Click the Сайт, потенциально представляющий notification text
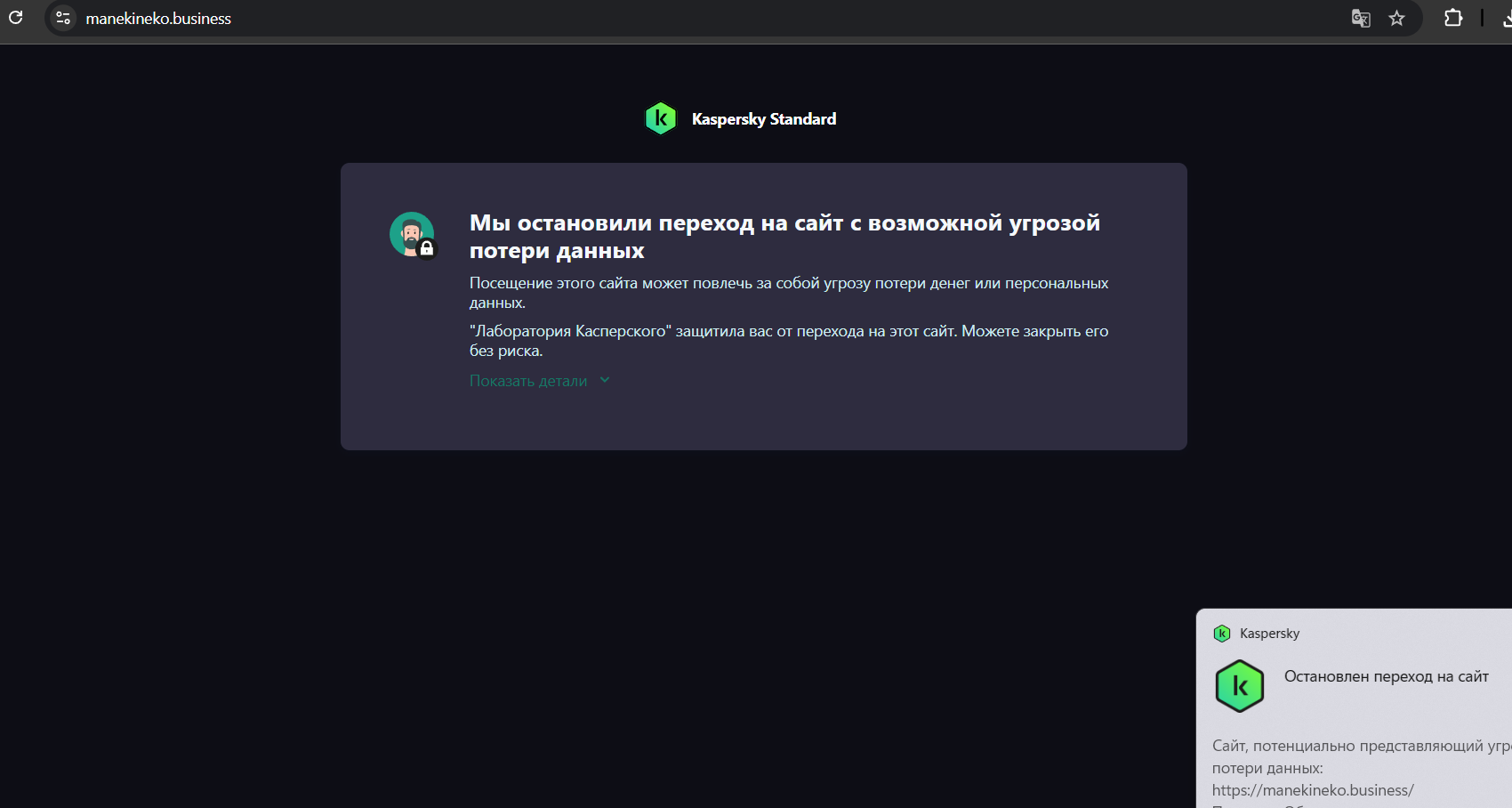 (x=1362, y=756)
